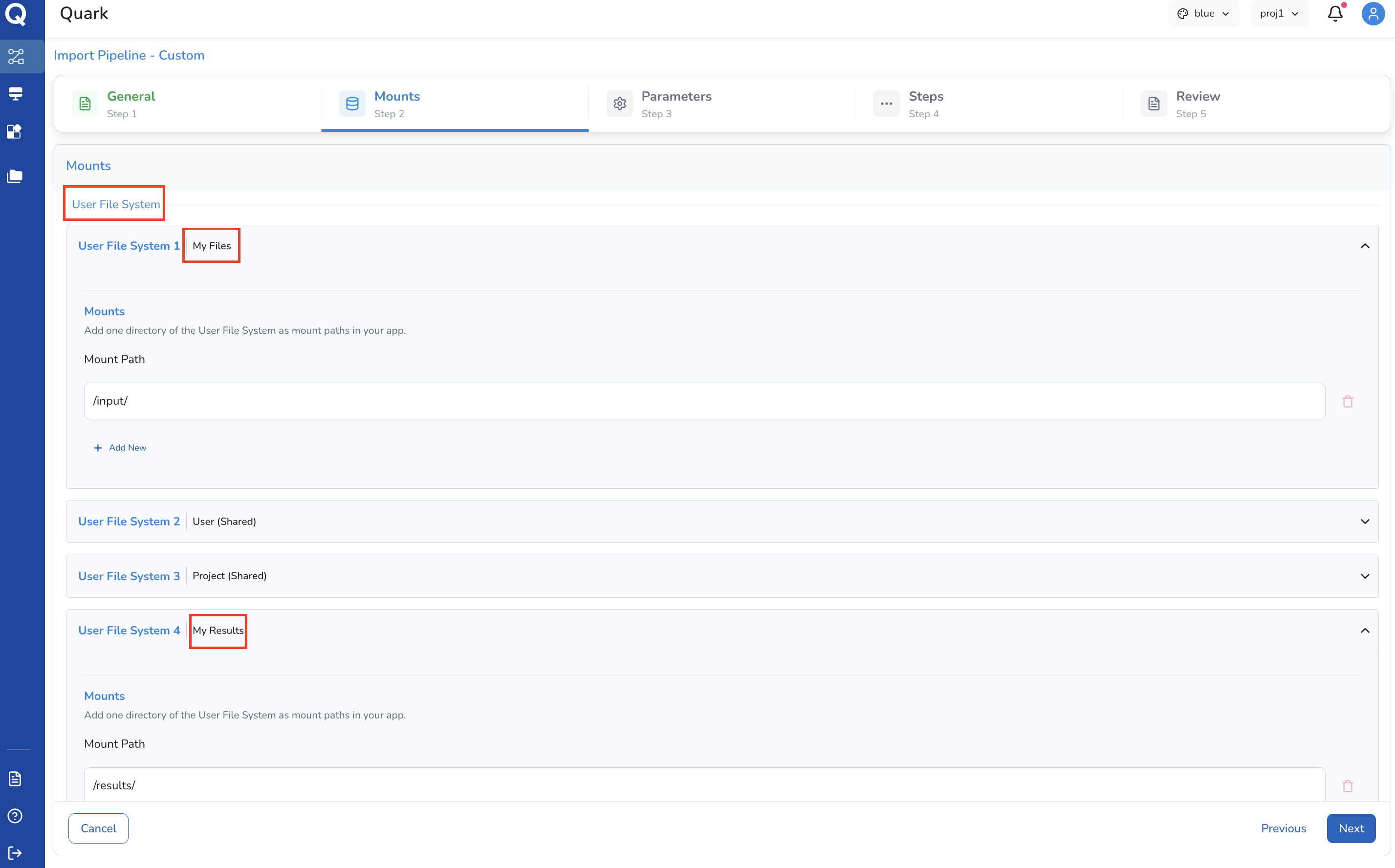
Task: Click the Next button
Action: pos(1351,828)
